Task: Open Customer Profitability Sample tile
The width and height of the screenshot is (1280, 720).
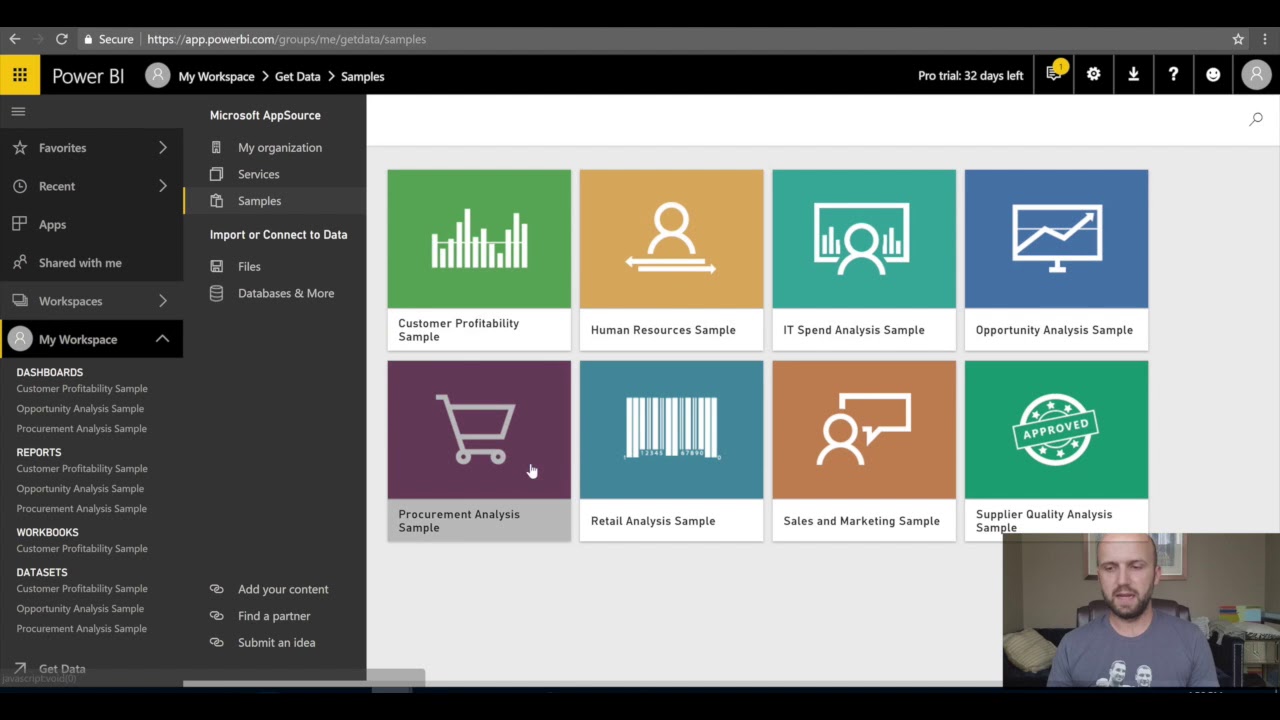Action: [x=479, y=260]
